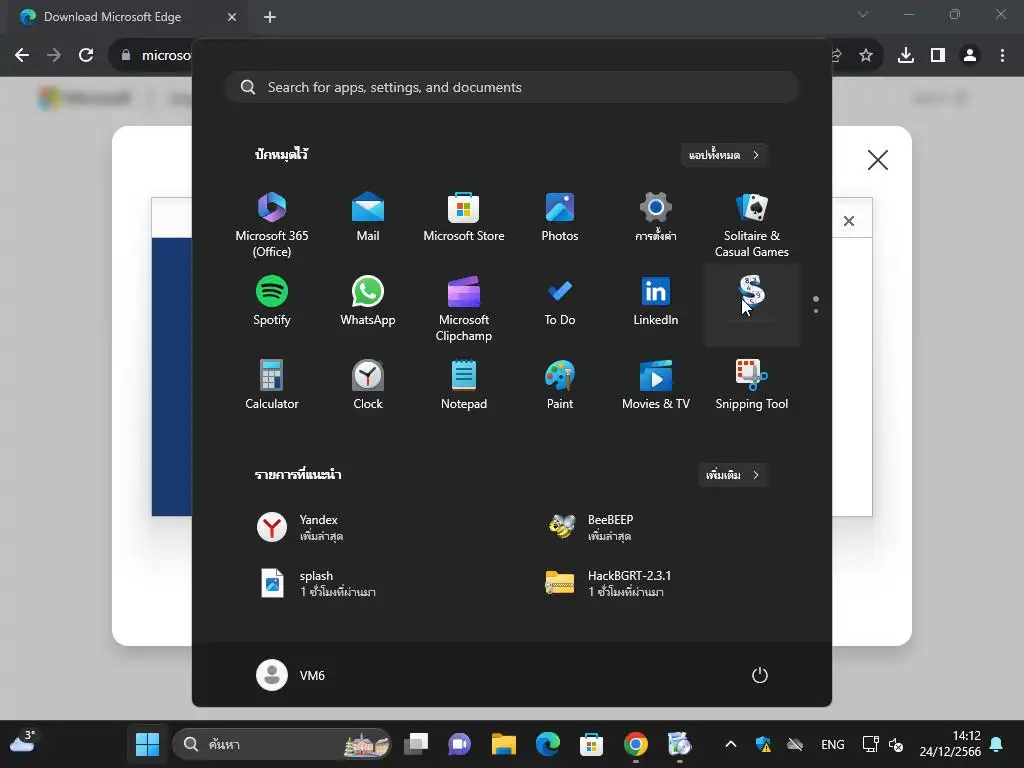The height and width of the screenshot is (768, 1024).
Task: Open Paint
Action: 560,385
